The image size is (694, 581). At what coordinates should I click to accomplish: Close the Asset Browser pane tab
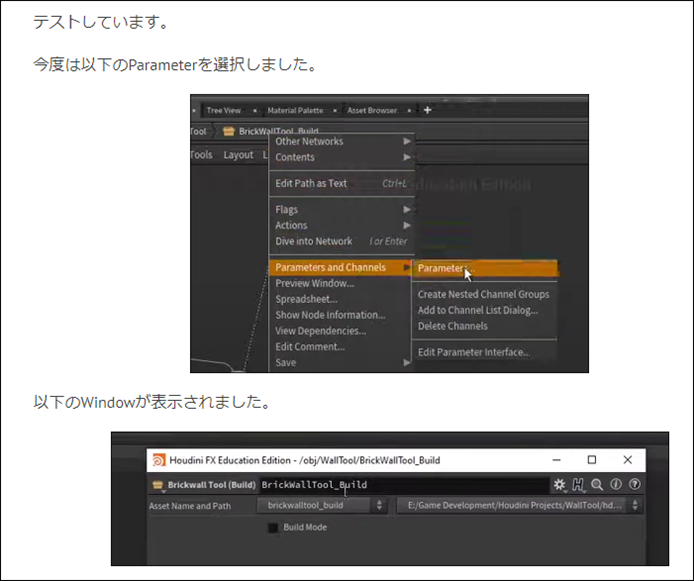[x=409, y=111]
